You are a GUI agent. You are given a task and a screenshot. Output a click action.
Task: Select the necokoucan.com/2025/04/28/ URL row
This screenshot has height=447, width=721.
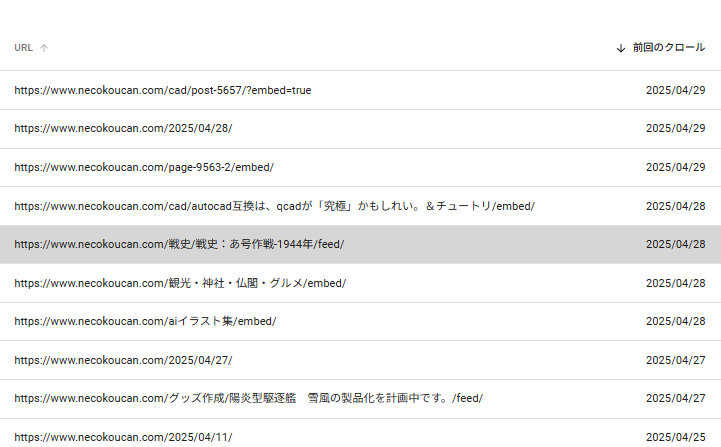coord(360,129)
